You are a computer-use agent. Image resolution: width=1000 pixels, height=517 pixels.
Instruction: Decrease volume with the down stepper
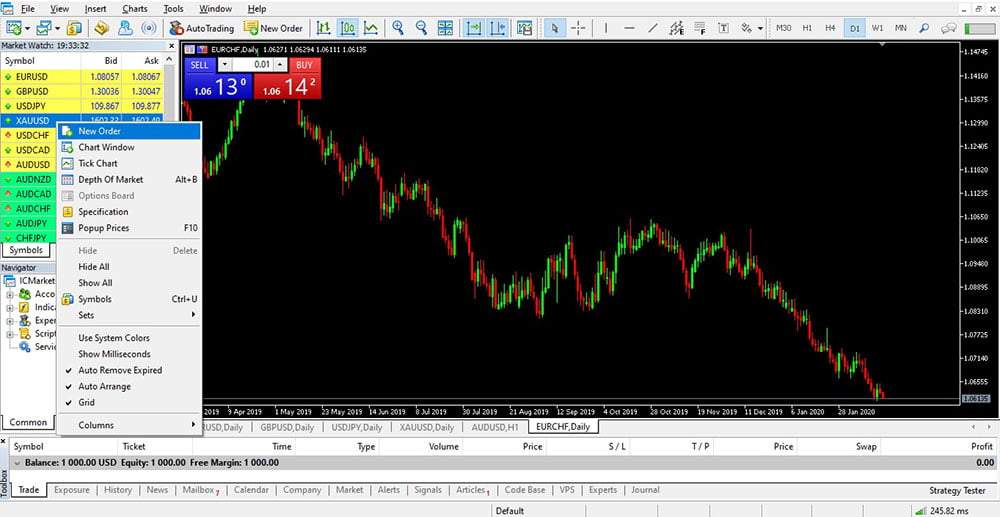click(224, 65)
